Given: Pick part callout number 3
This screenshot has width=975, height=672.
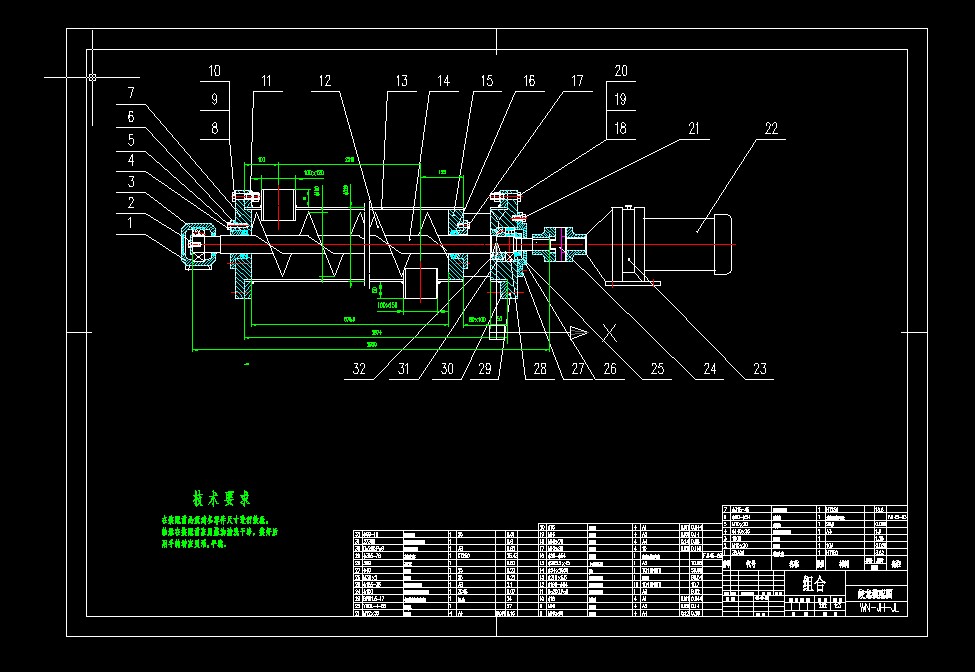Looking at the screenshot, I should (131, 182).
